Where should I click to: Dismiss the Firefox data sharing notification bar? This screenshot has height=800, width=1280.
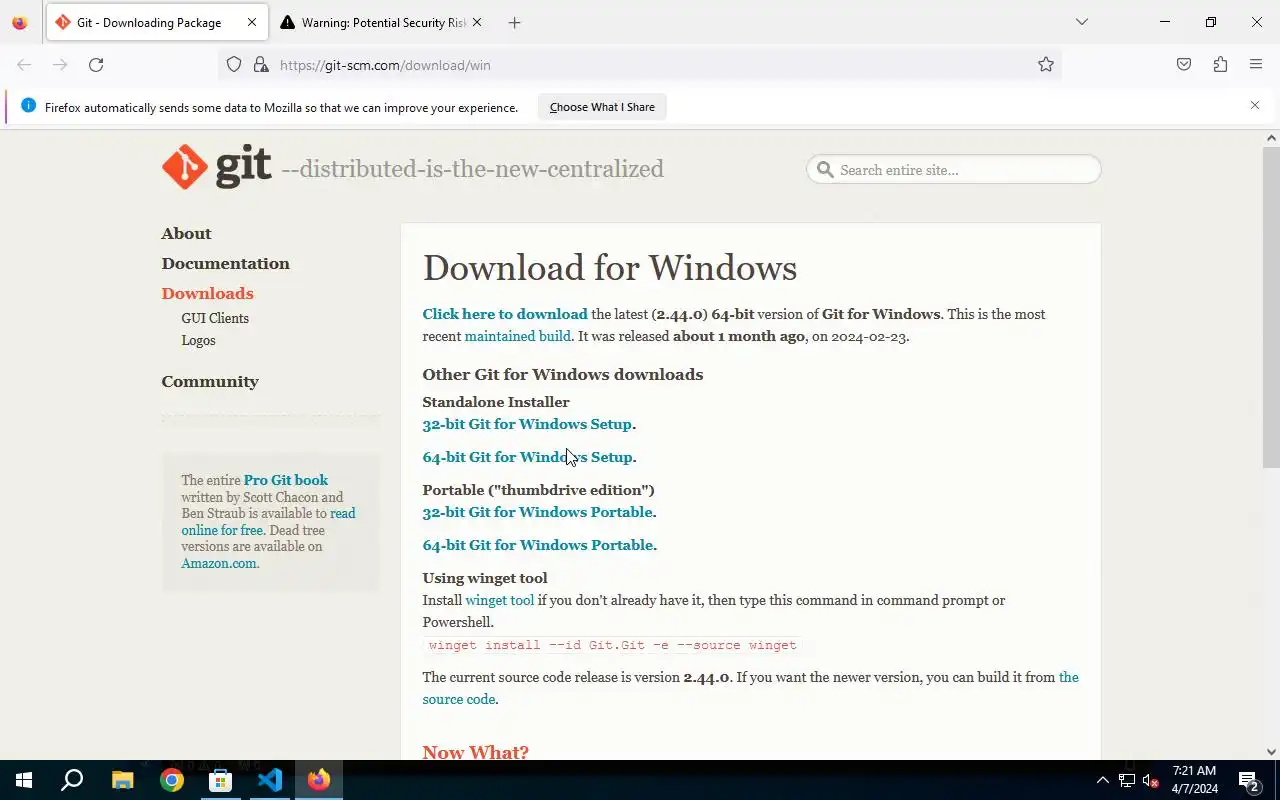pyautogui.click(x=1255, y=105)
